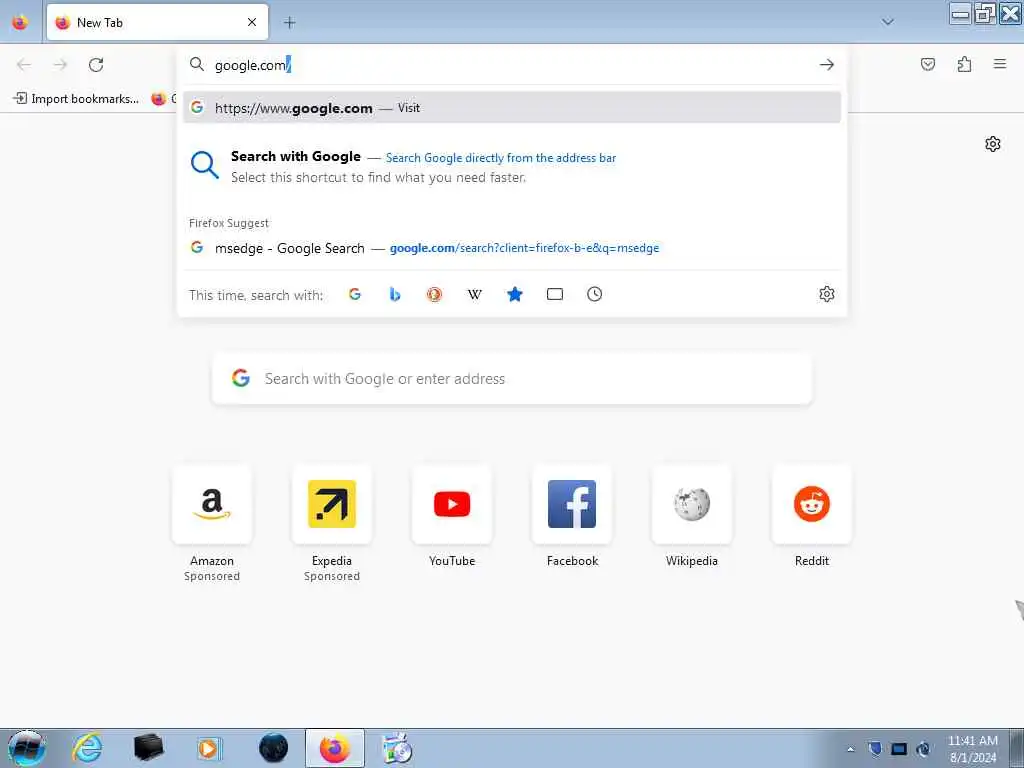This screenshot has height=768, width=1024.
Task: Show hidden system tray icons
Action: tap(850, 749)
